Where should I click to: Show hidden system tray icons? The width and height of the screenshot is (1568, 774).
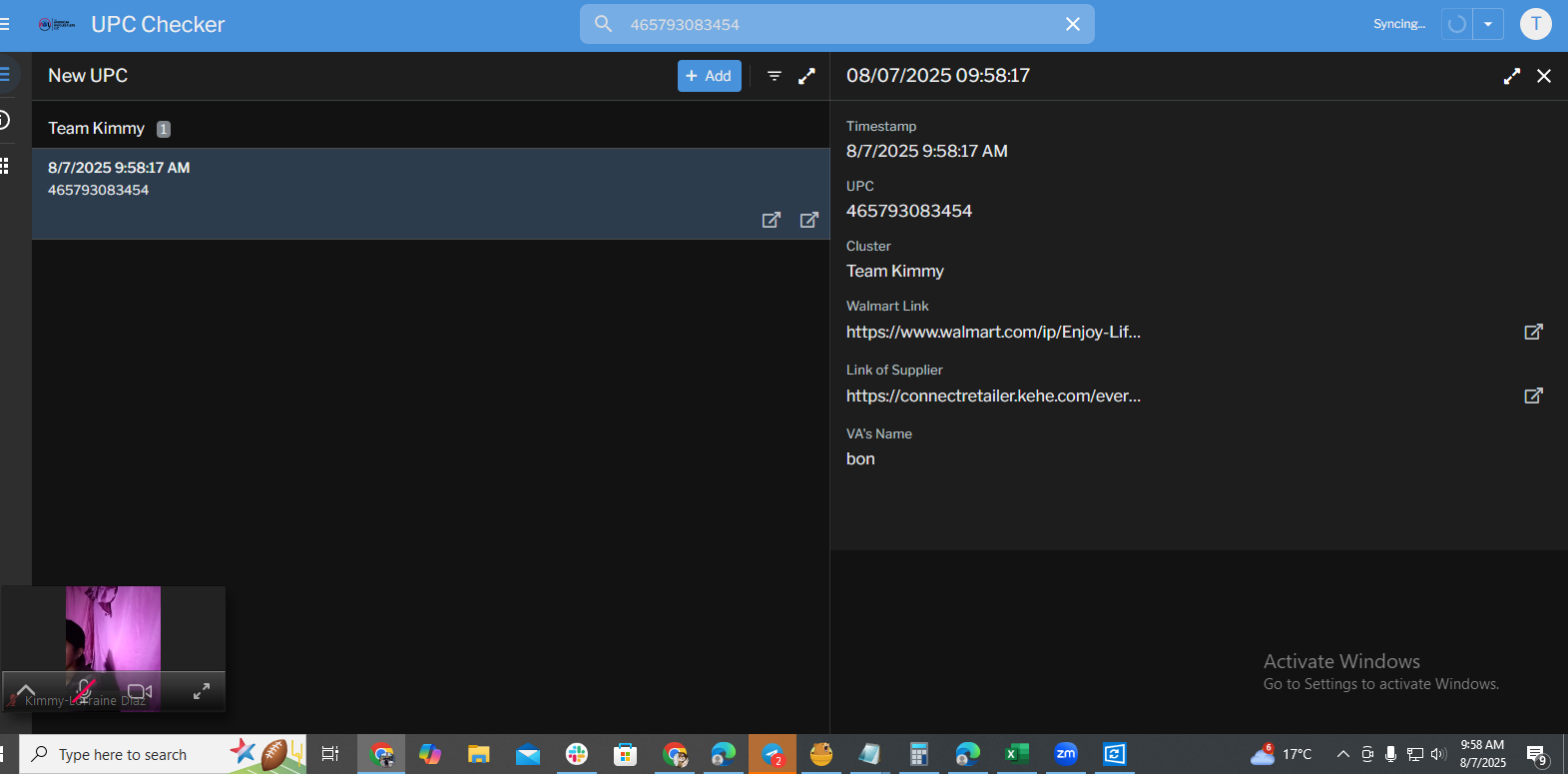[x=1343, y=754]
